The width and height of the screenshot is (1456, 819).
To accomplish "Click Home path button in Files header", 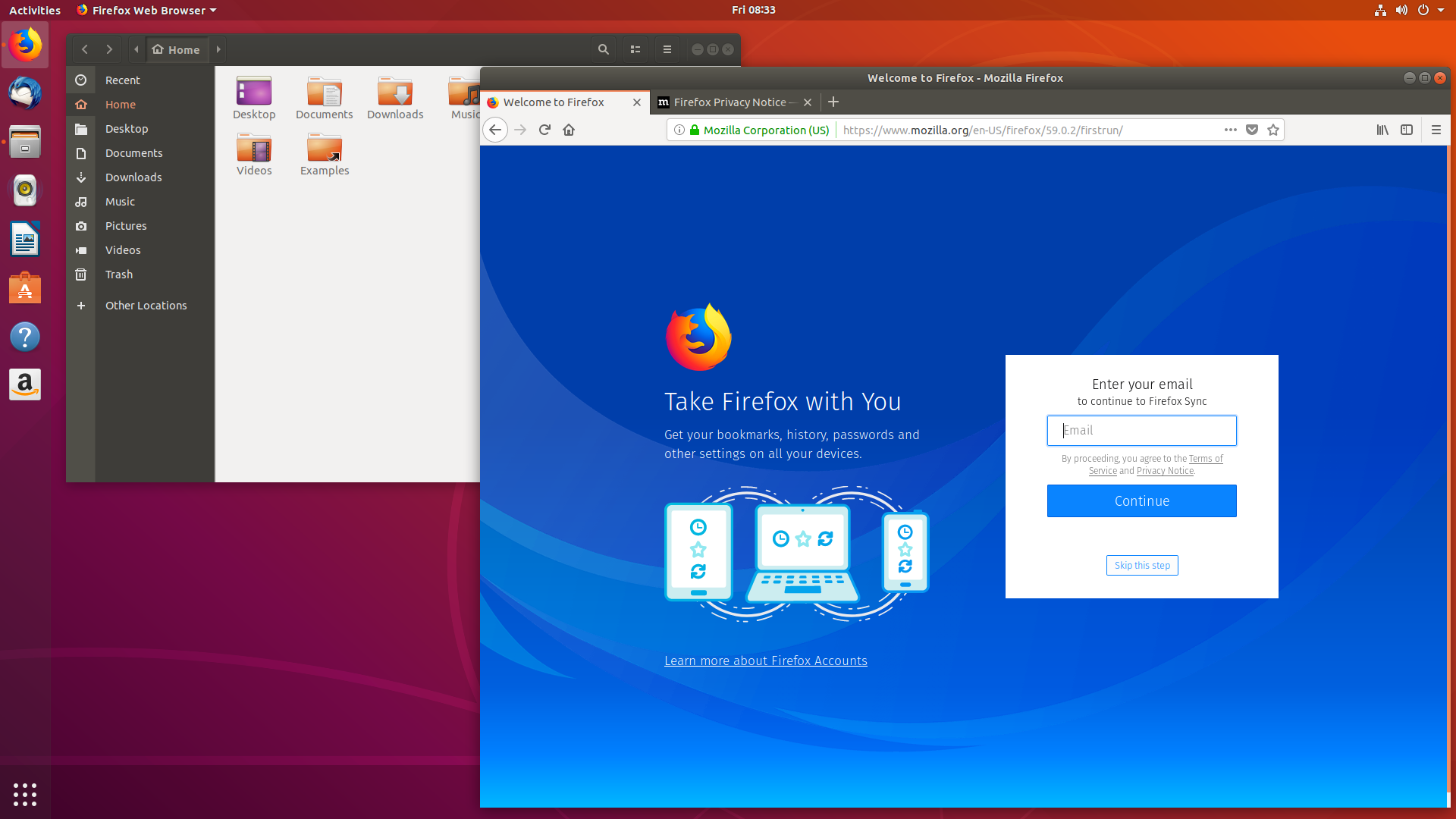I will coord(177,49).
